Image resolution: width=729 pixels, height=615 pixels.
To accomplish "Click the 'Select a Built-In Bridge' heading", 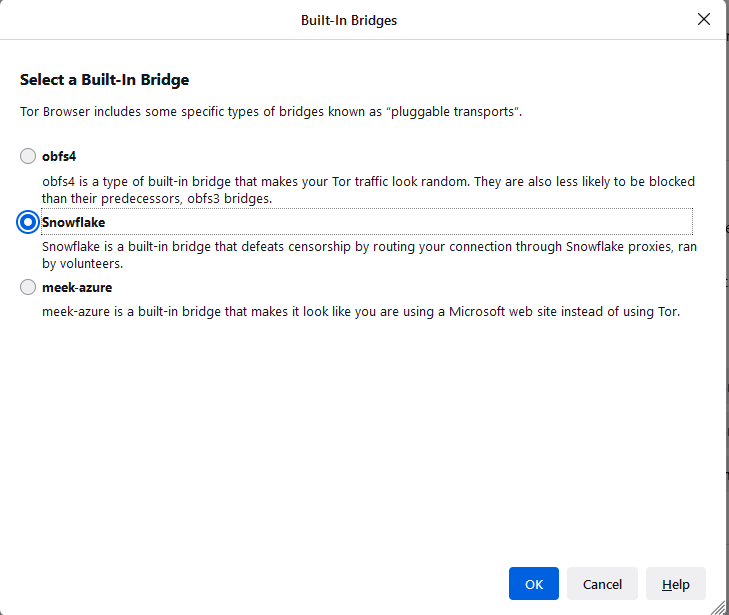I will point(105,80).
